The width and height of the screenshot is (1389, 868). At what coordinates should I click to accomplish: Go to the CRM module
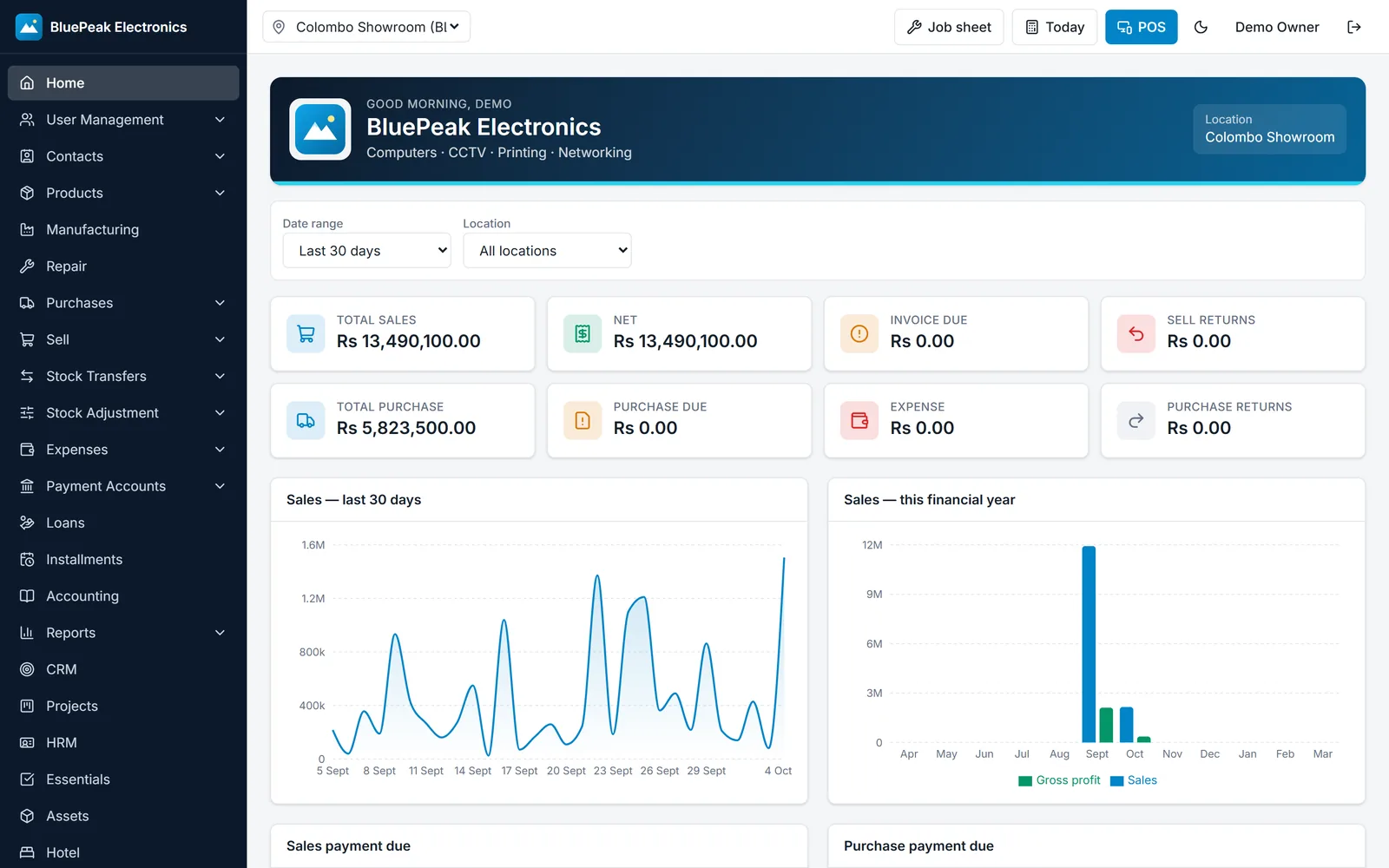tap(123, 669)
